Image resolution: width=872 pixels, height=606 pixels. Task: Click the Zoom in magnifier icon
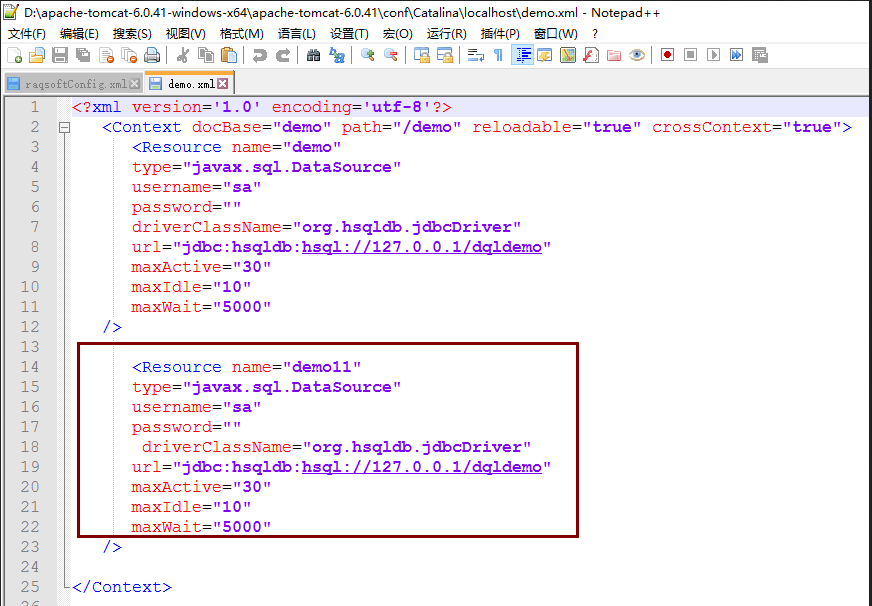(367, 55)
